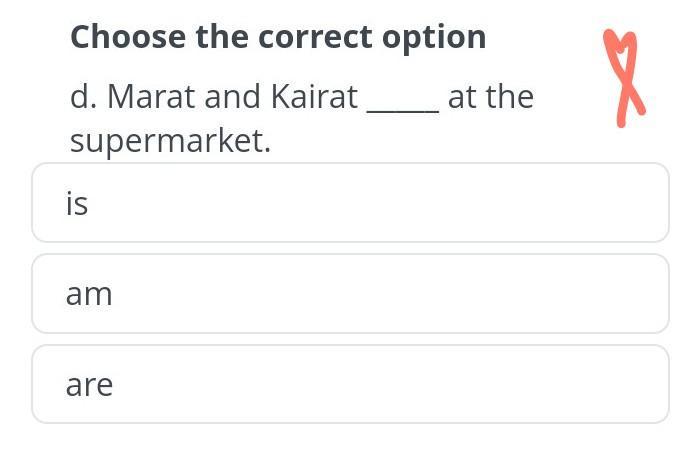Click the word "and" between the names
The width and height of the screenshot is (699, 469).
coord(233,97)
